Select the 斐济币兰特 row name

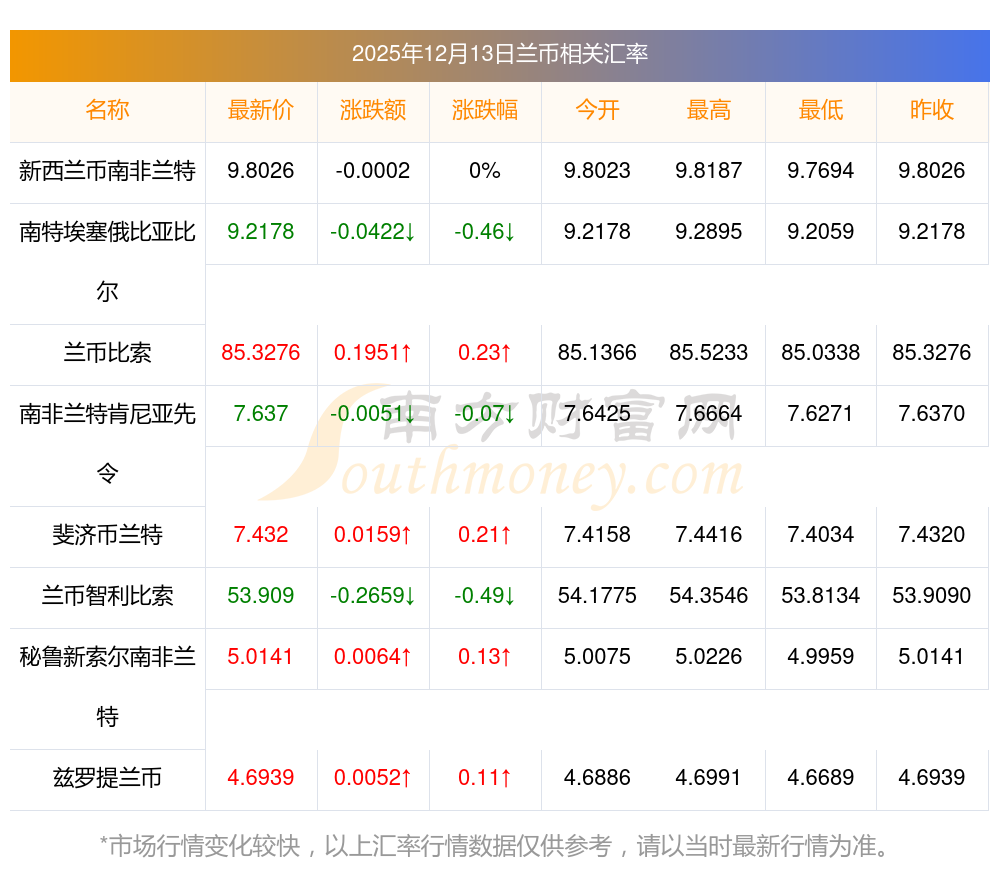107,535
